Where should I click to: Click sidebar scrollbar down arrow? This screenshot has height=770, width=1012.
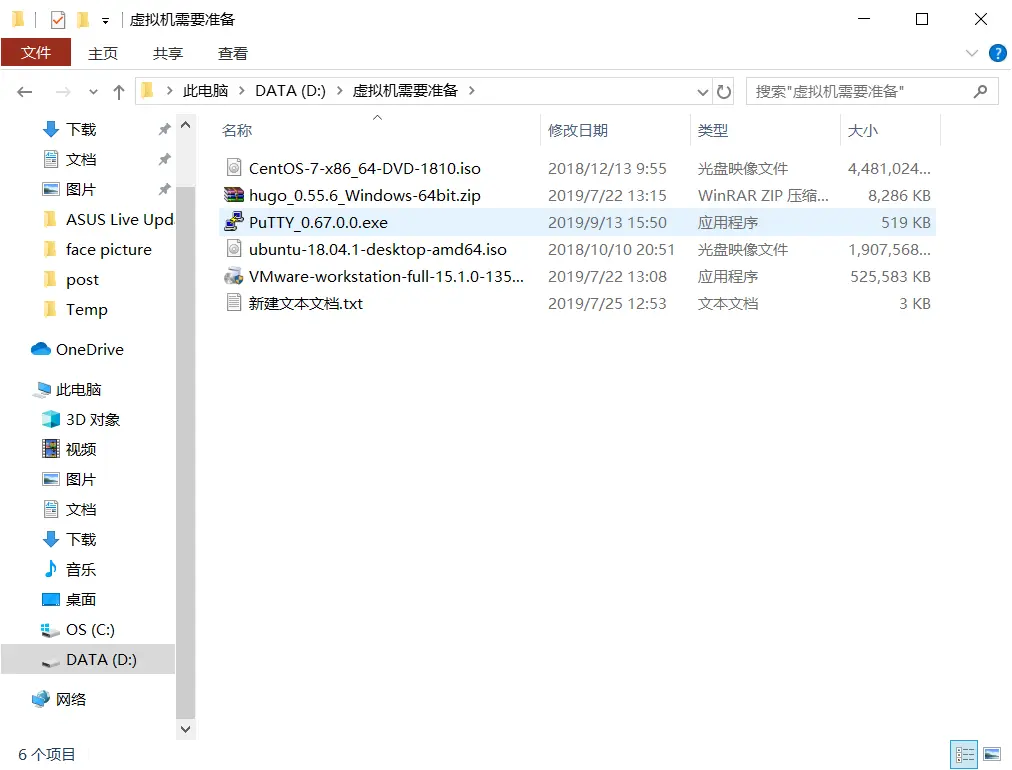tap(185, 729)
